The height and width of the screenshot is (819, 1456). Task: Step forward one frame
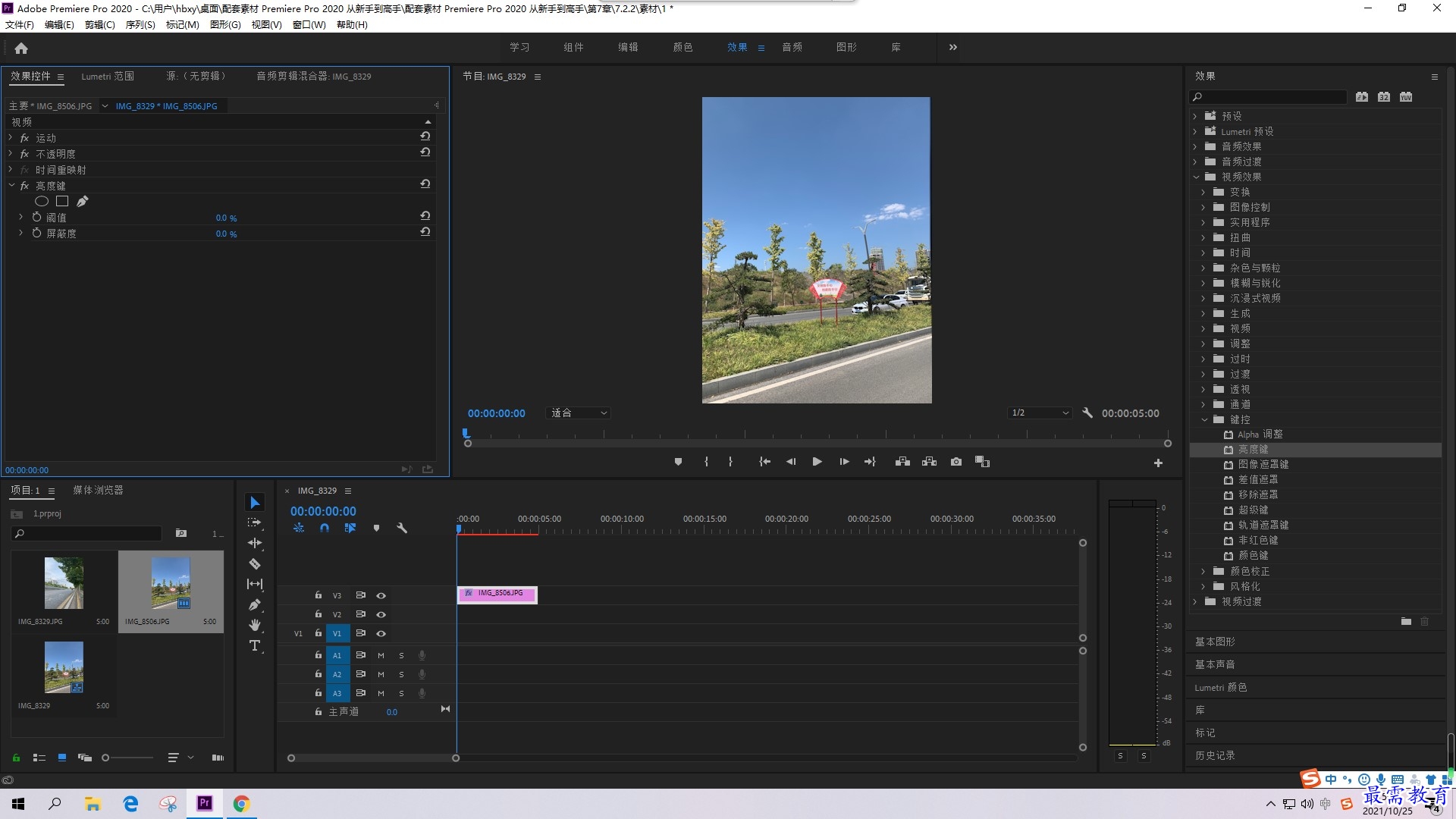[844, 462]
